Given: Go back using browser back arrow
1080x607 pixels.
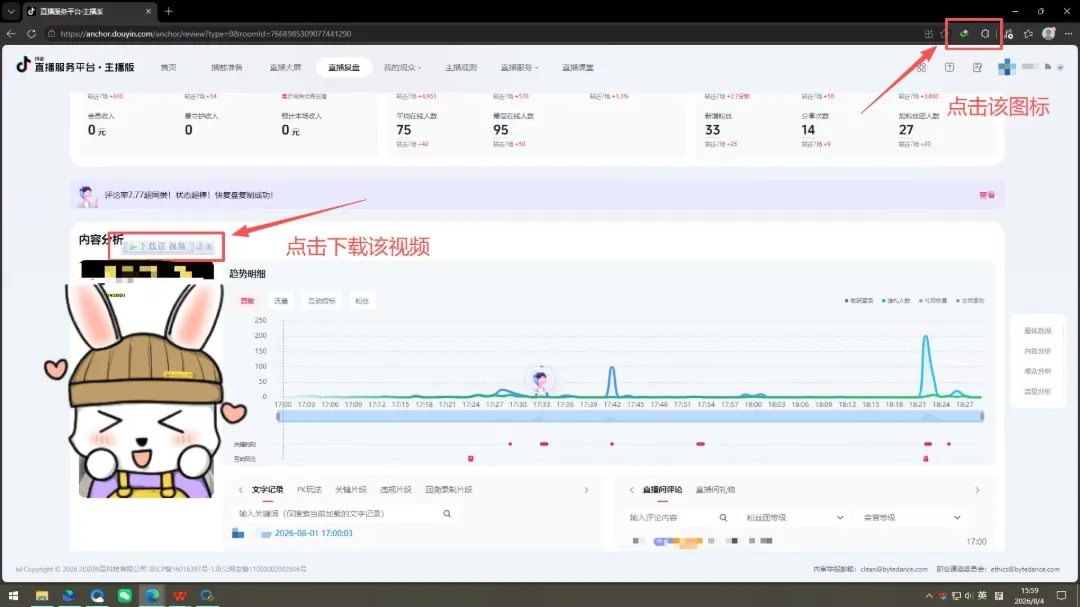Looking at the screenshot, I should pyautogui.click(x=11, y=34).
